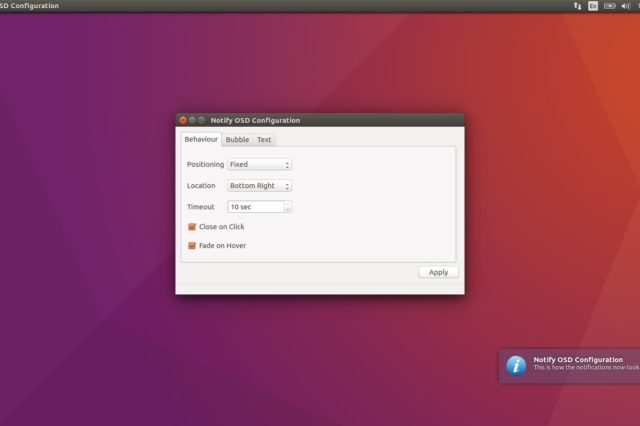Screen dimensions: 640x426
Task: Increase the Timeout value with up arrow
Action: (x=288, y=204)
